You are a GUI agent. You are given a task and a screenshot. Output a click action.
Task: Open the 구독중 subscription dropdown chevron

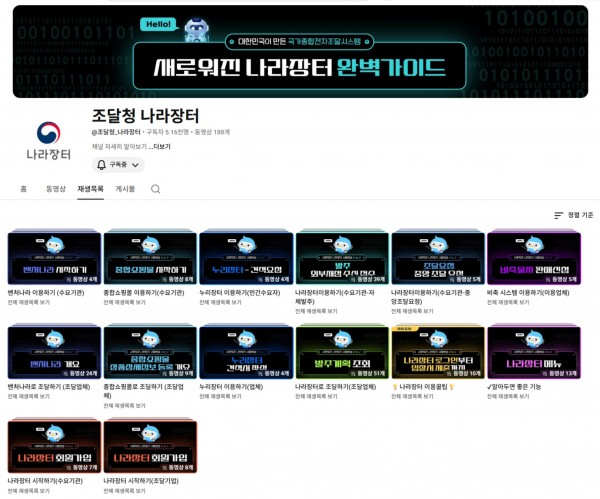coord(135,165)
